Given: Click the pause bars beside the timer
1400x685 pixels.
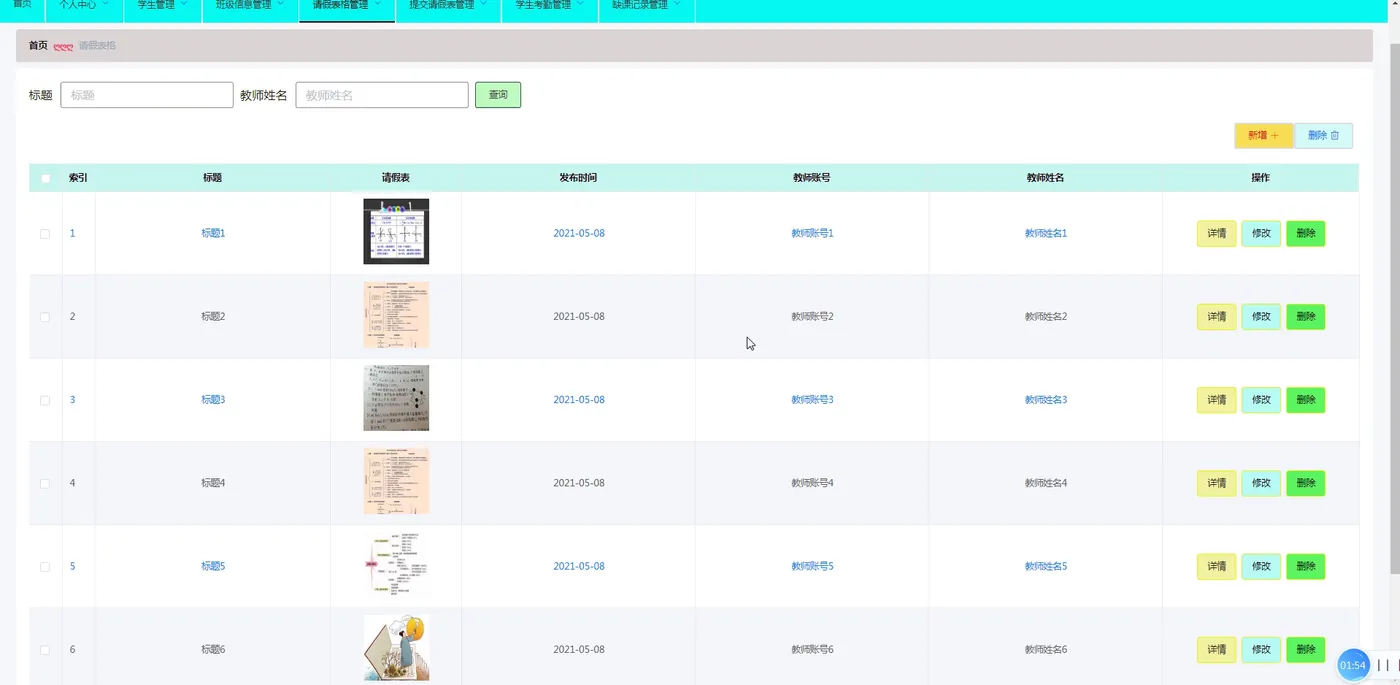Looking at the screenshot, I should (x=1384, y=666).
